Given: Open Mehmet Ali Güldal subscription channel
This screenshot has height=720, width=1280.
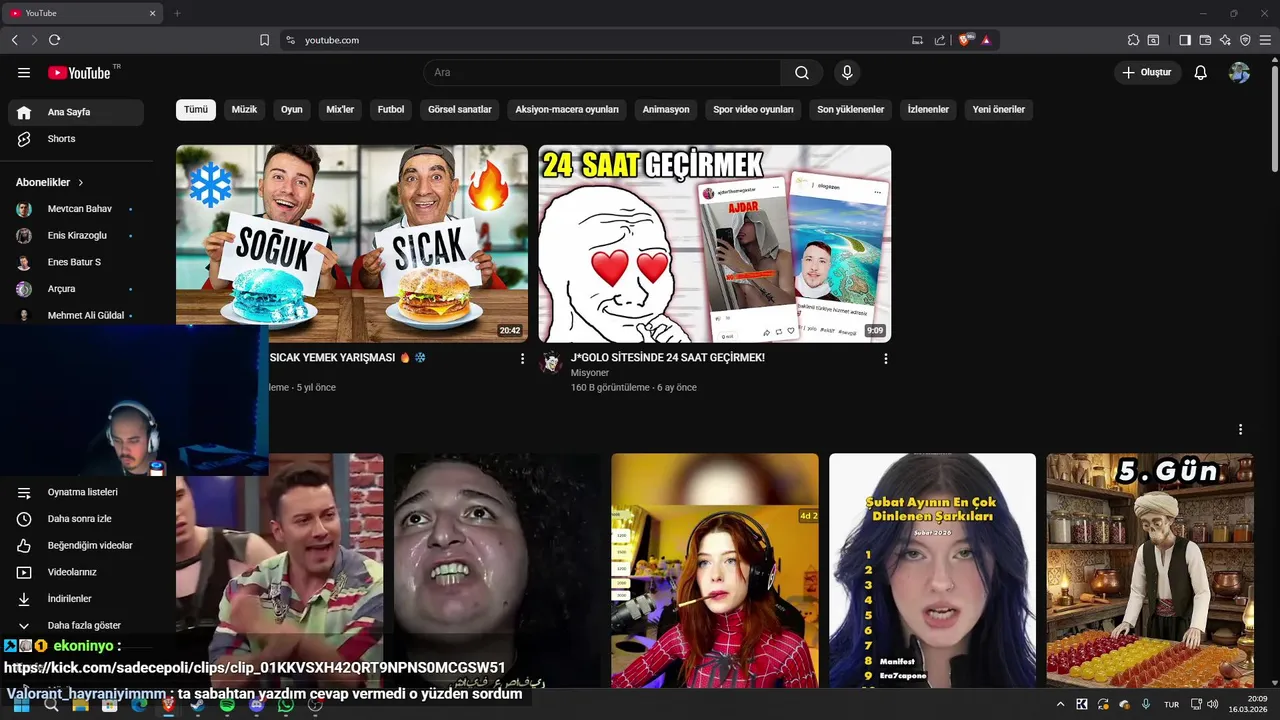Looking at the screenshot, I should (76, 315).
